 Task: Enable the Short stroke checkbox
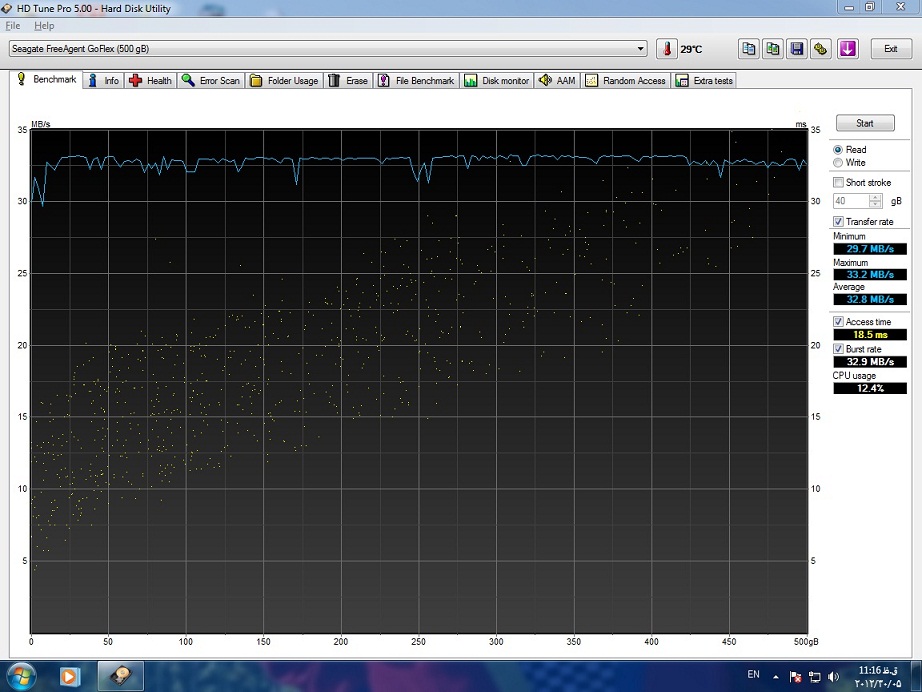click(839, 183)
